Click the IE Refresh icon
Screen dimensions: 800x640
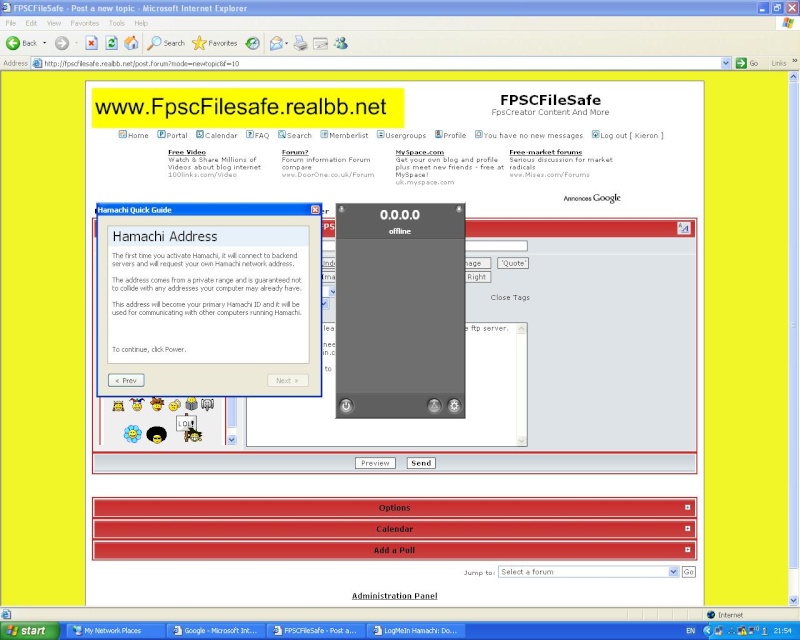[x=111, y=43]
